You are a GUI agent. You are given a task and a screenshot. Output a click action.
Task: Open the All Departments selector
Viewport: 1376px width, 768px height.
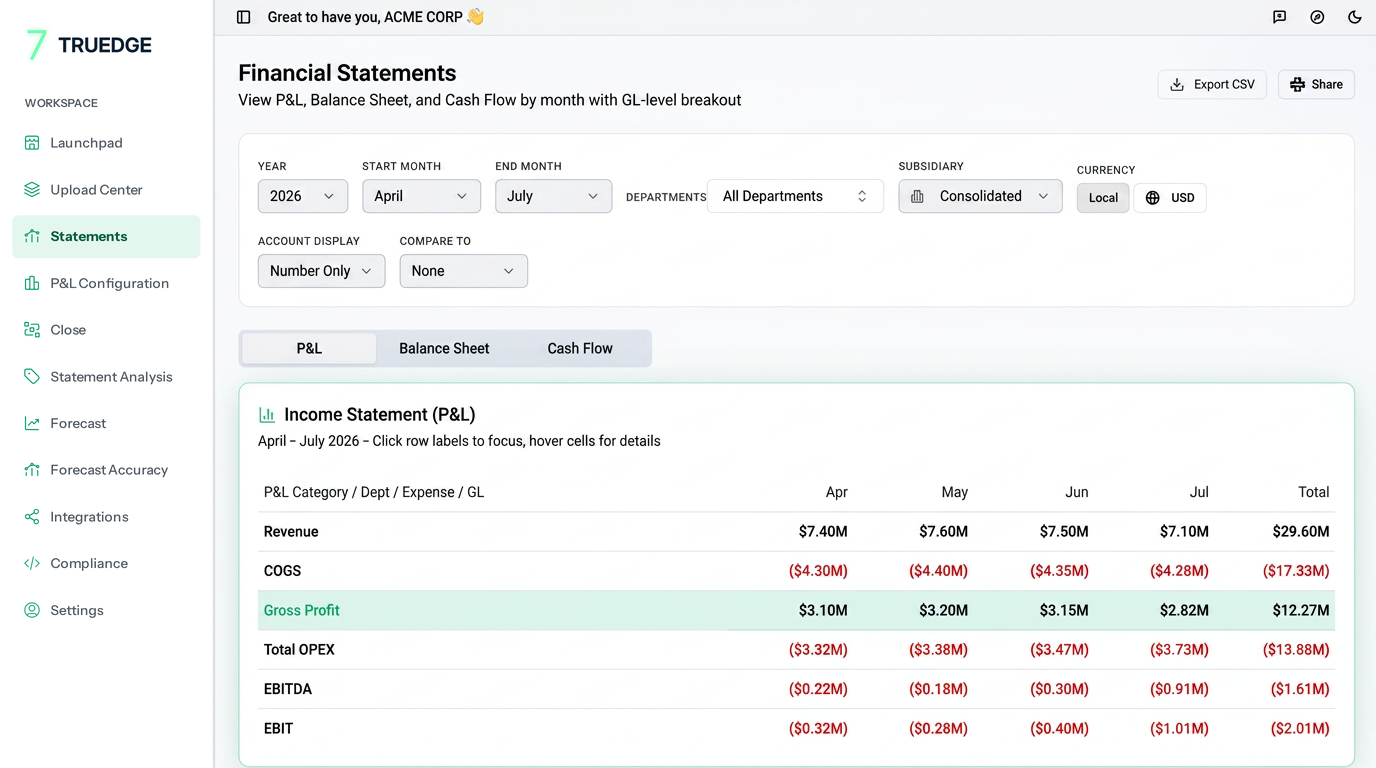pyautogui.click(x=795, y=196)
